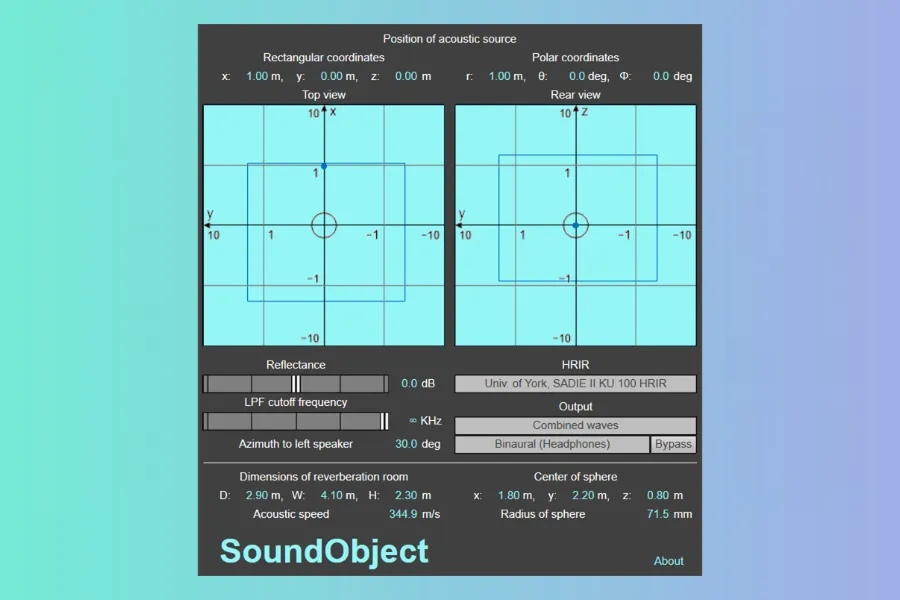
Task: Click the blue source dot in Rear view
Action: pyautogui.click(x=575, y=226)
